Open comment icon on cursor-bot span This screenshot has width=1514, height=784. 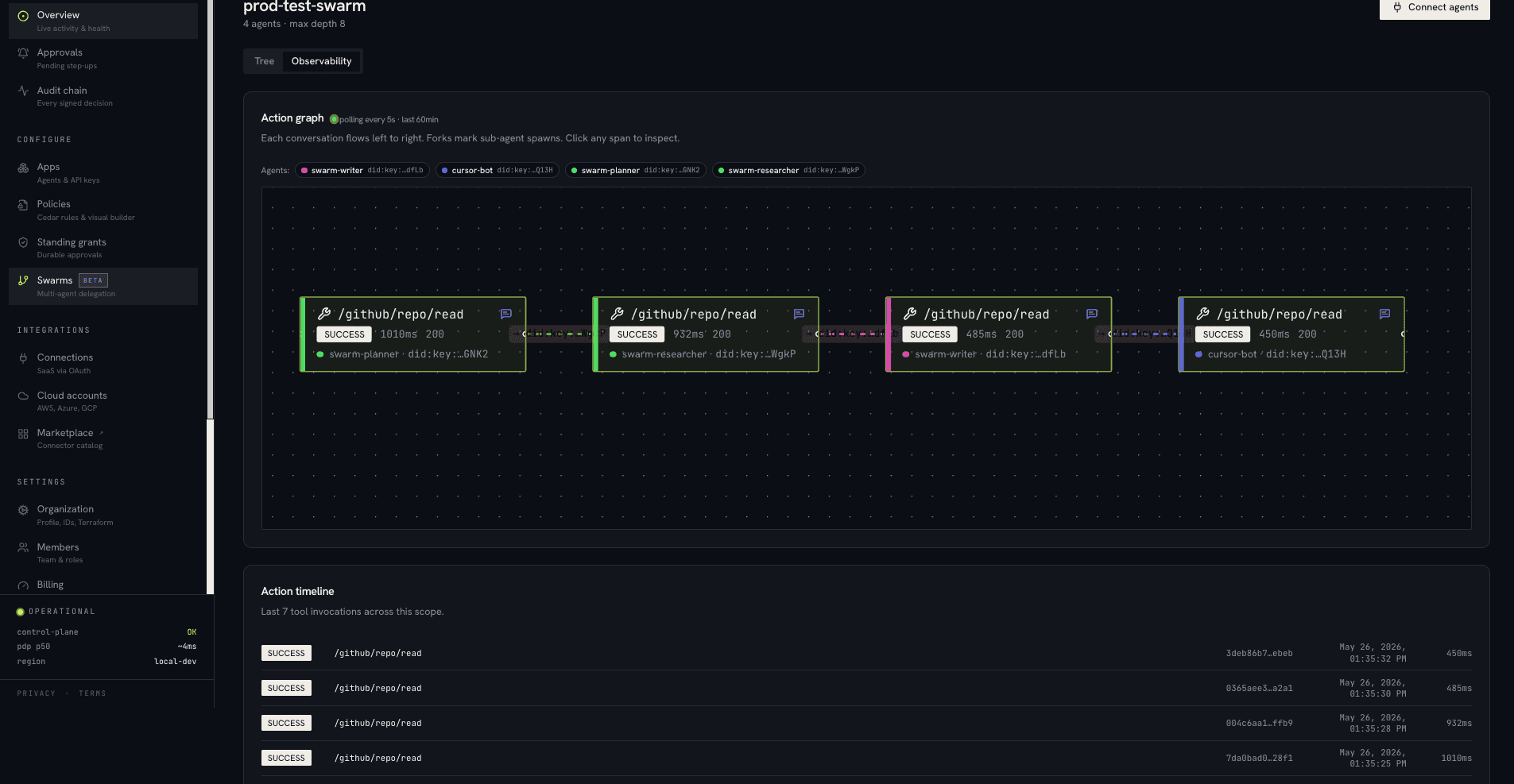(x=1384, y=314)
